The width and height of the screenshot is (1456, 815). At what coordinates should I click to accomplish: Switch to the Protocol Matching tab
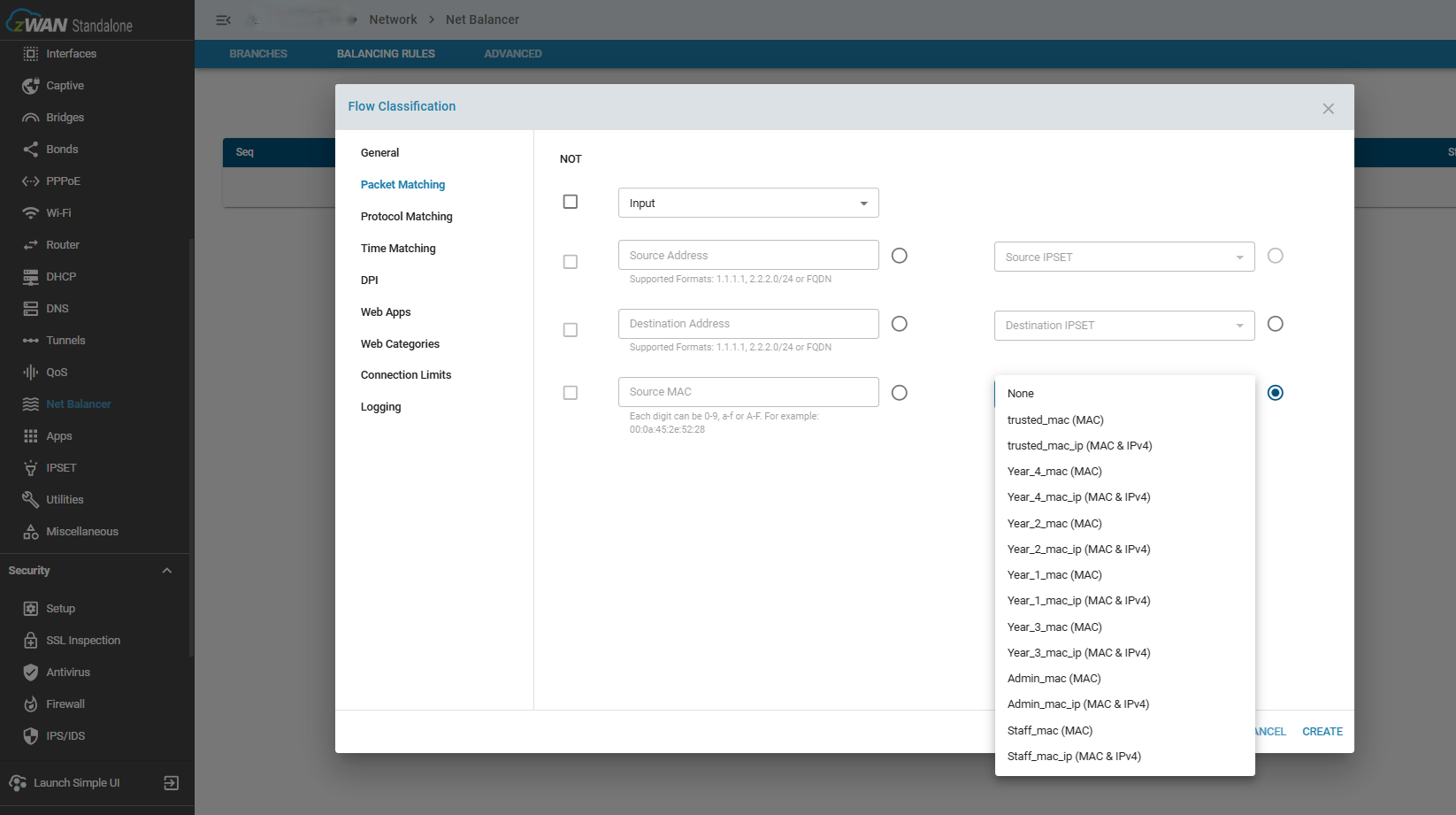pos(407,216)
